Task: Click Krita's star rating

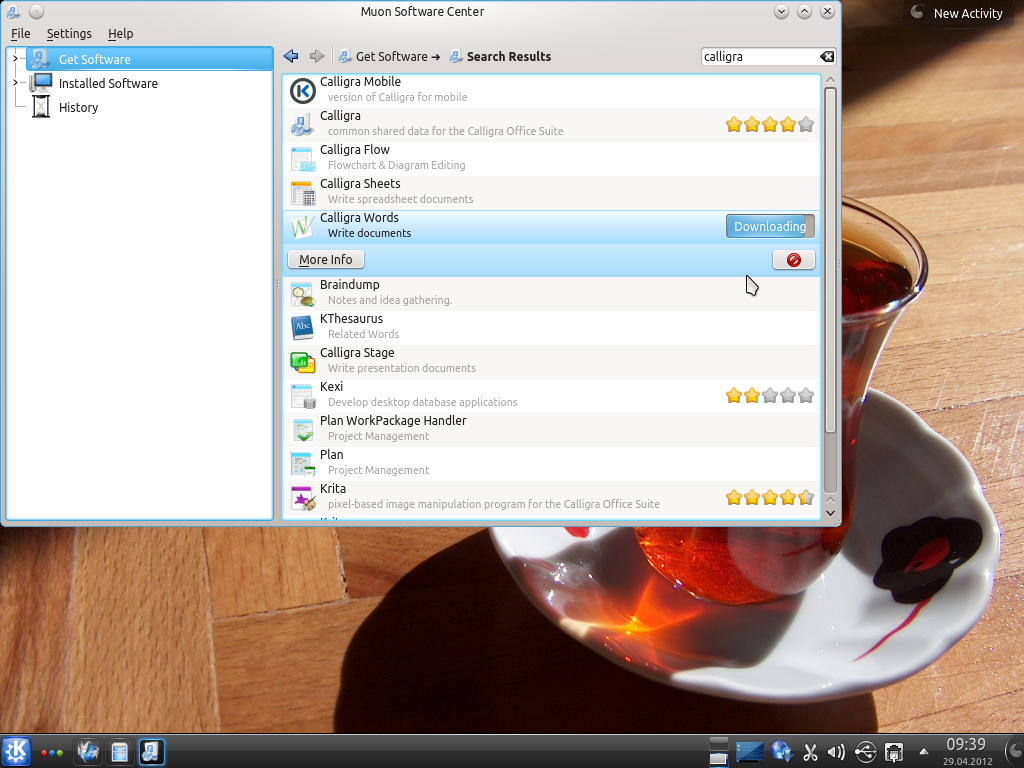Action: (770, 498)
